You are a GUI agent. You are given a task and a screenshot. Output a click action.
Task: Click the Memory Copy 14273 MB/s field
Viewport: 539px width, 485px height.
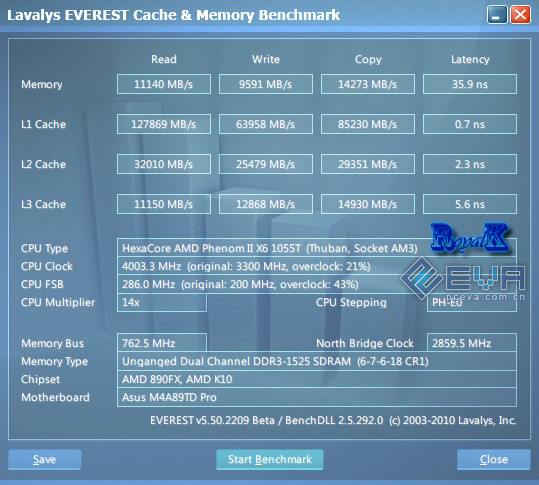coord(368,84)
